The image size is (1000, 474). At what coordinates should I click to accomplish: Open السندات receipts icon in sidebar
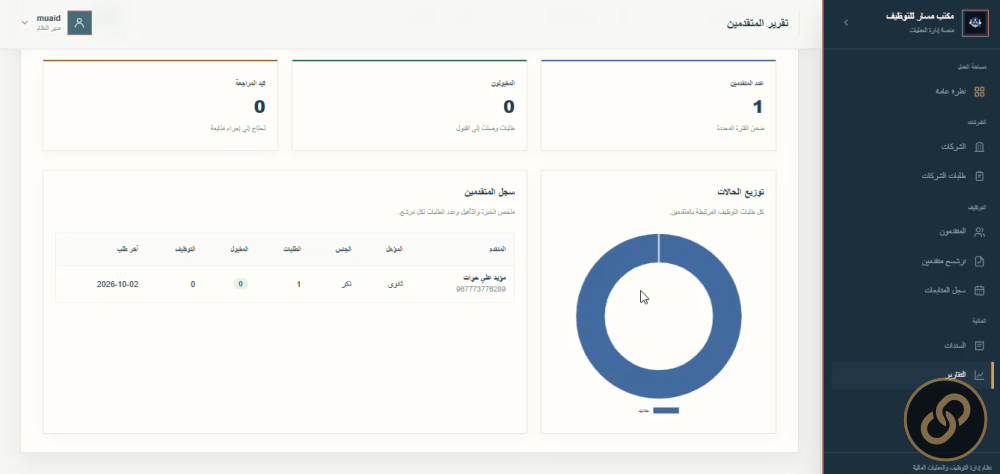pyautogui.click(x=980, y=346)
